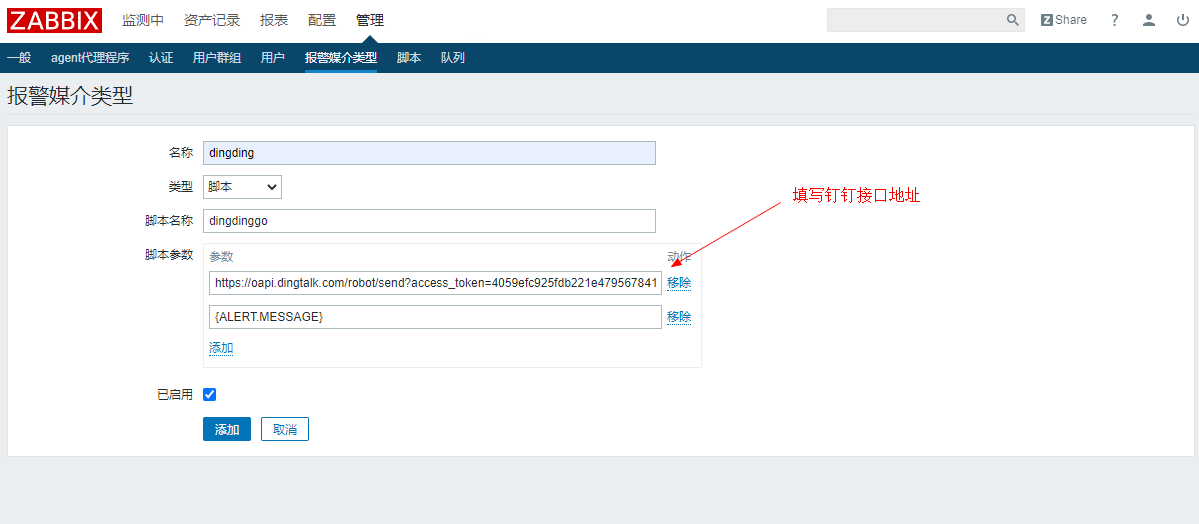Click the 取消 button
This screenshot has width=1199, height=524.
285,429
